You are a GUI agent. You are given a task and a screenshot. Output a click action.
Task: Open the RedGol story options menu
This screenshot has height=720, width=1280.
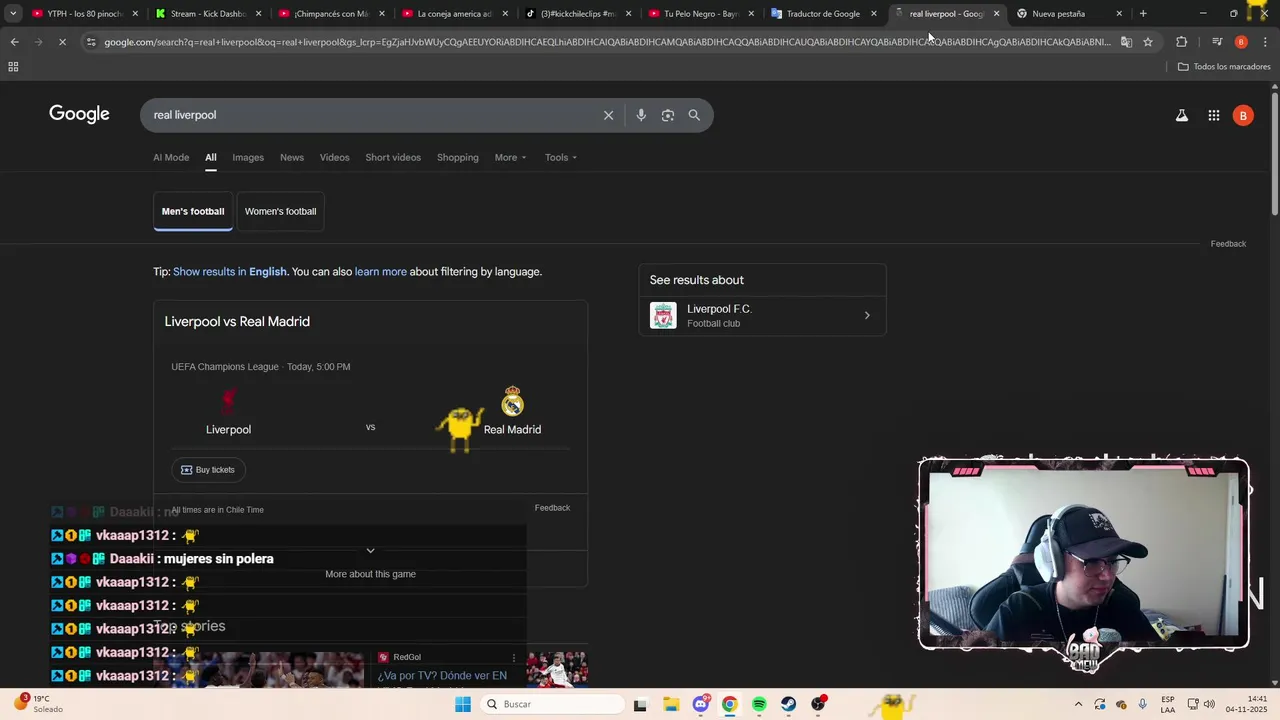click(514, 657)
